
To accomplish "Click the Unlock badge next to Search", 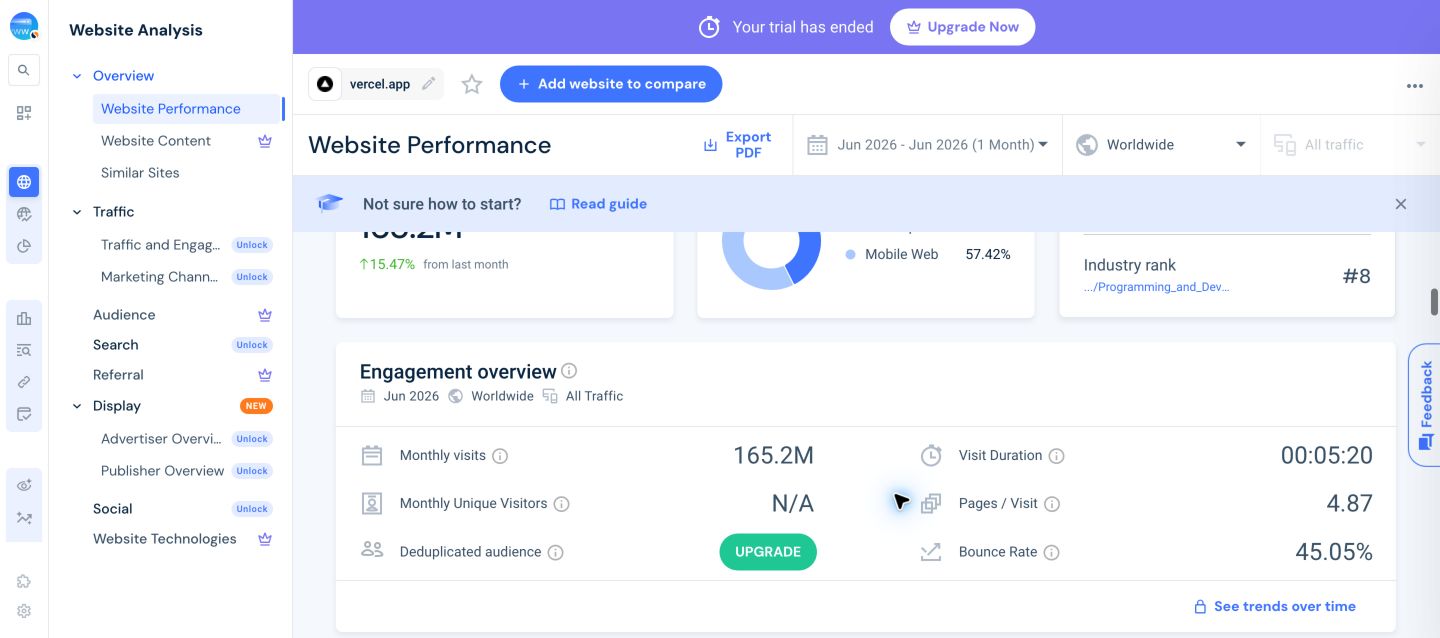I will pos(252,345).
